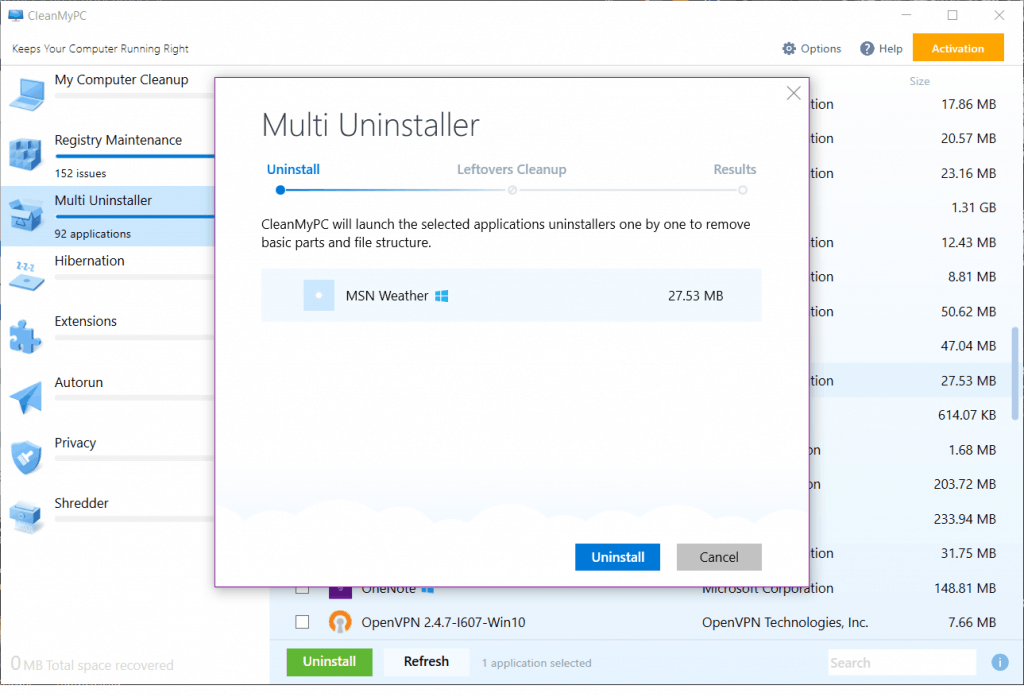Image resolution: width=1024 pixels, height=697 pixels.
Task: Click the blue info icon near Search
Action: click(x=999, y=662)
